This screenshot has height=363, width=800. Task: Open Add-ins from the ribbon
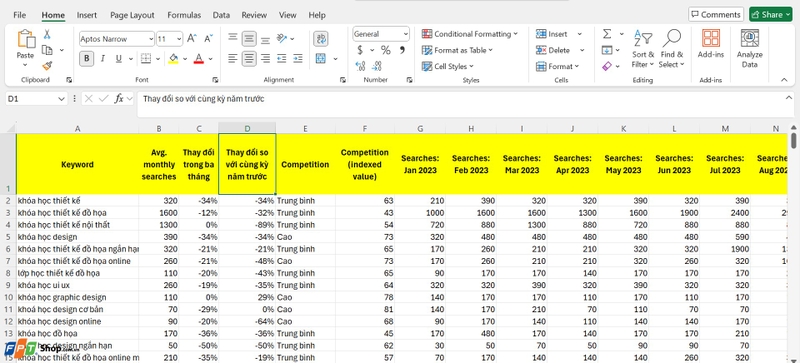click(711, 44)
